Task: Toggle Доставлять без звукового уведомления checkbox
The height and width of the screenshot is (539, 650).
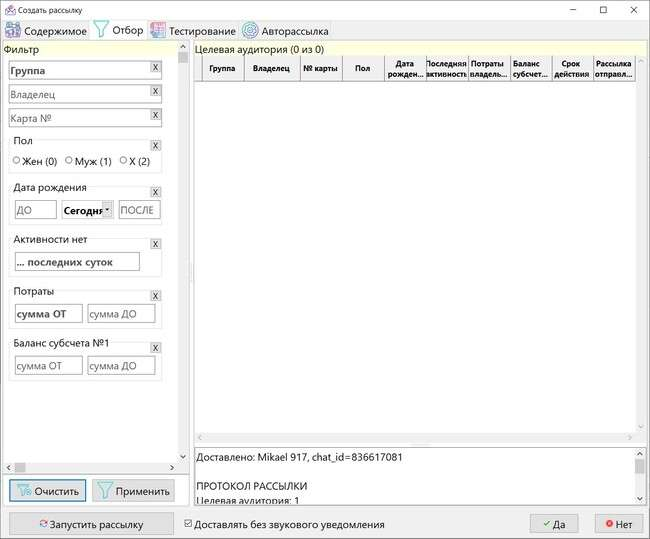Action: pos(189,524)
